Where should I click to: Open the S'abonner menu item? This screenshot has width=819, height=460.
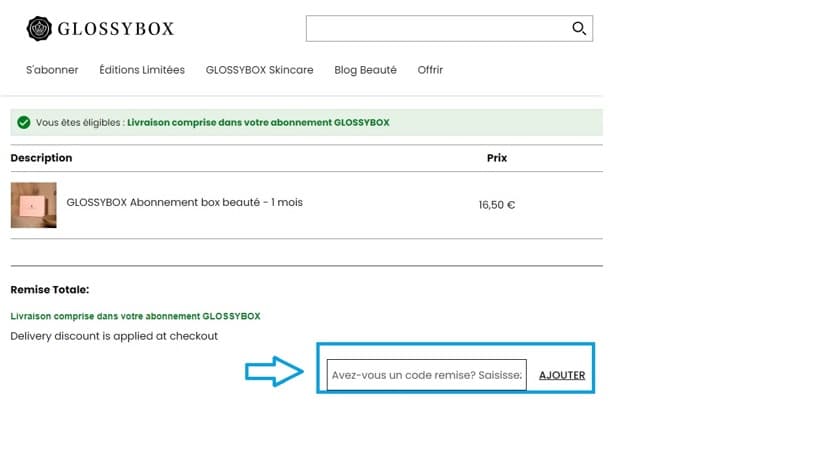(52, 70)
